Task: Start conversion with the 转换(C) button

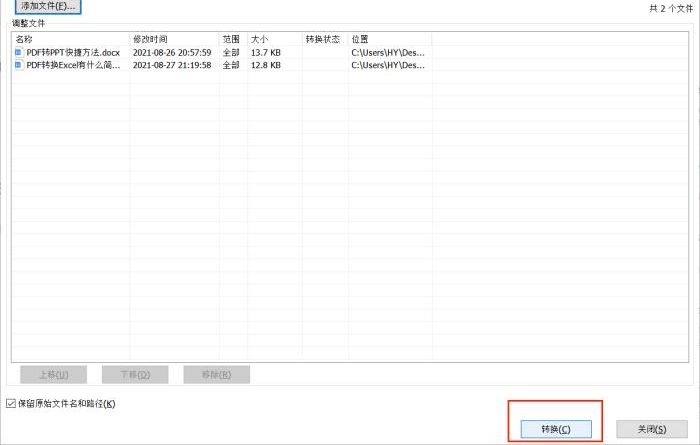Action: pos(556,429)
